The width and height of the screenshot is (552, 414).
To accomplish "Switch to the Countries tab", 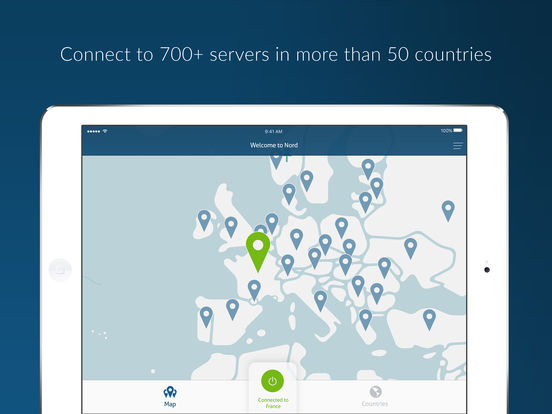I will [375, 396].
